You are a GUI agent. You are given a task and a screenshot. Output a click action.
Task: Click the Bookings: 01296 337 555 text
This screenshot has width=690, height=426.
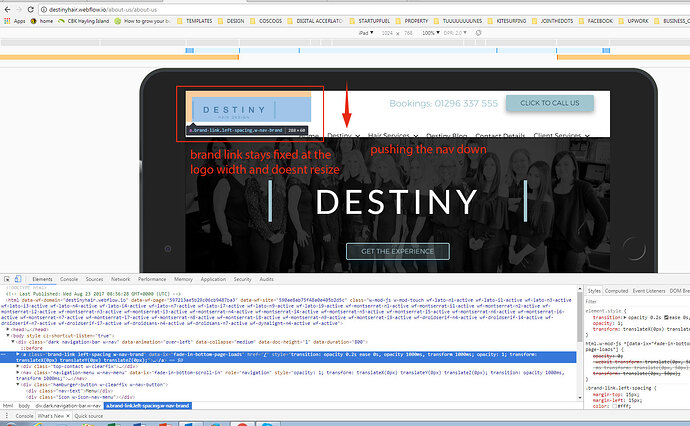click(444, 103)
